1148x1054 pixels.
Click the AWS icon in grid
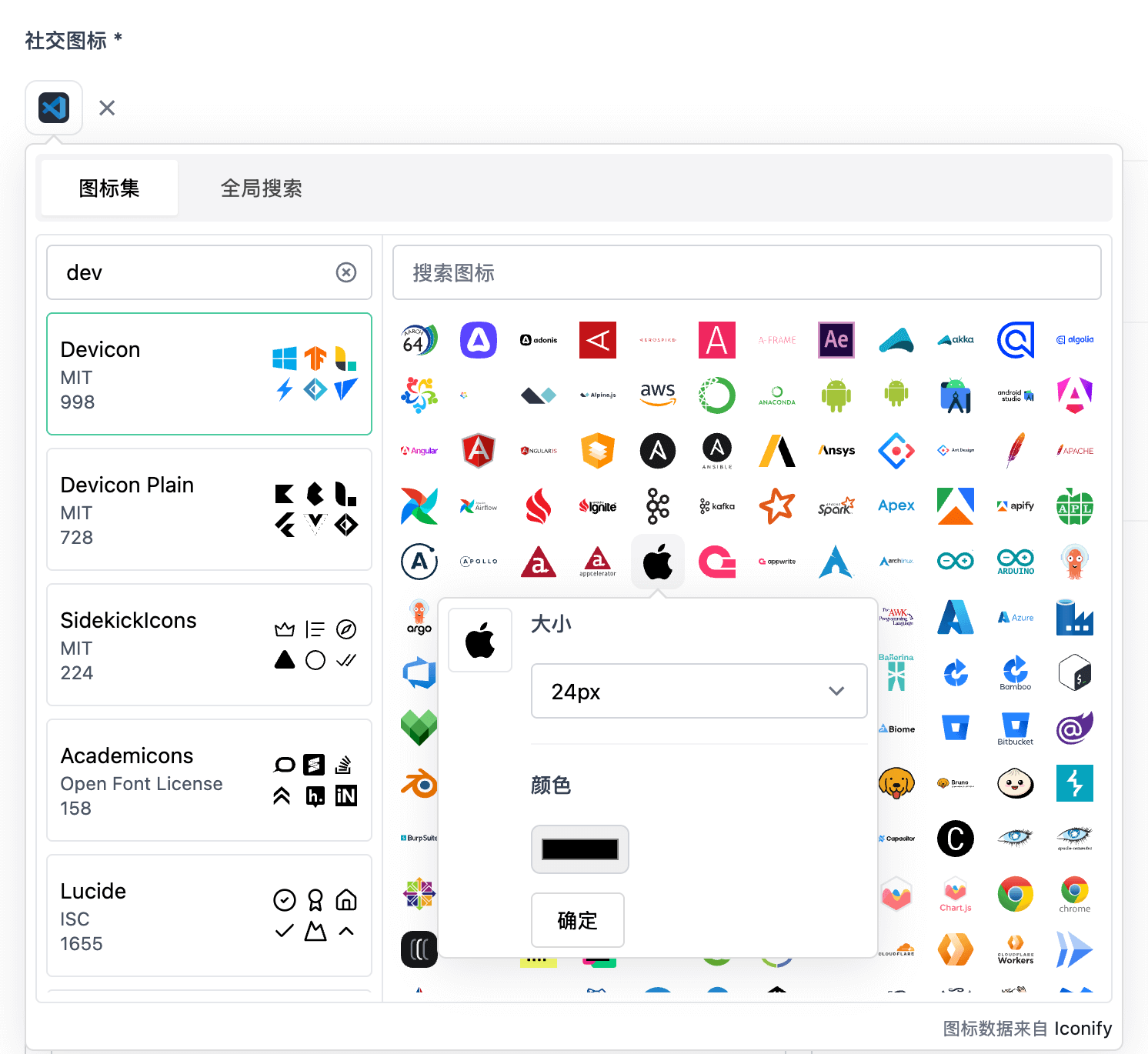coord(658,395)
